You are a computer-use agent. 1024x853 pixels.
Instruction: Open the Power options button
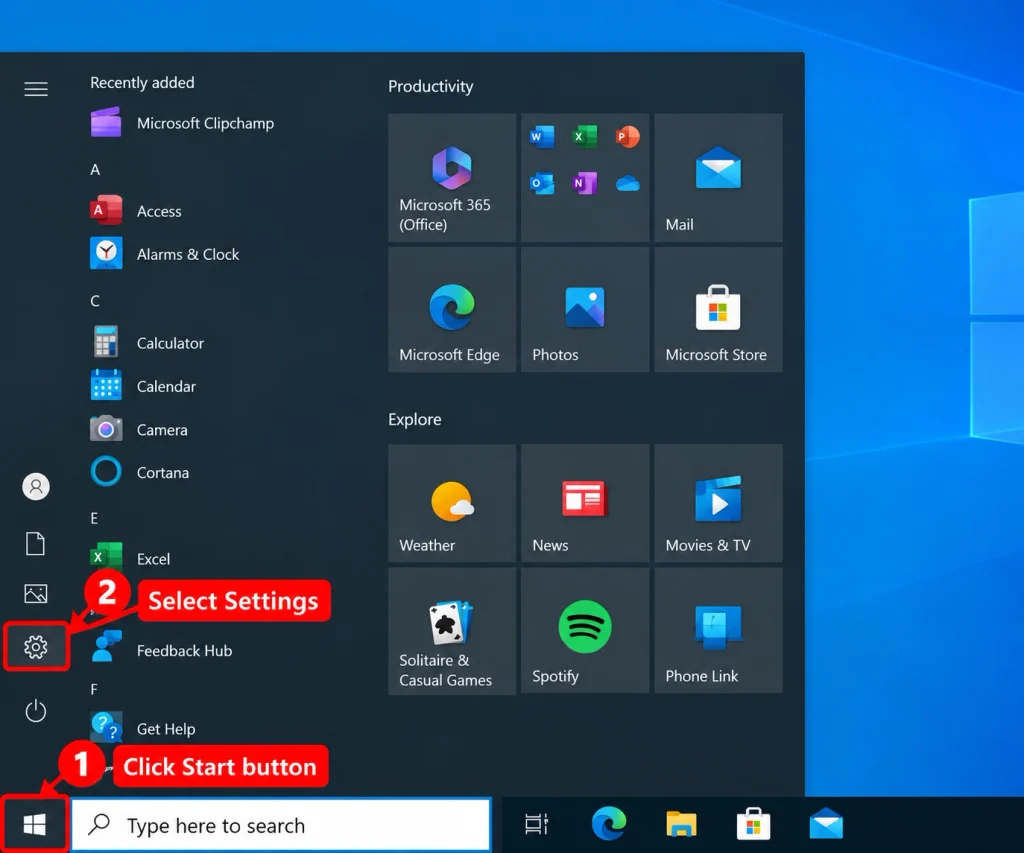36,711
